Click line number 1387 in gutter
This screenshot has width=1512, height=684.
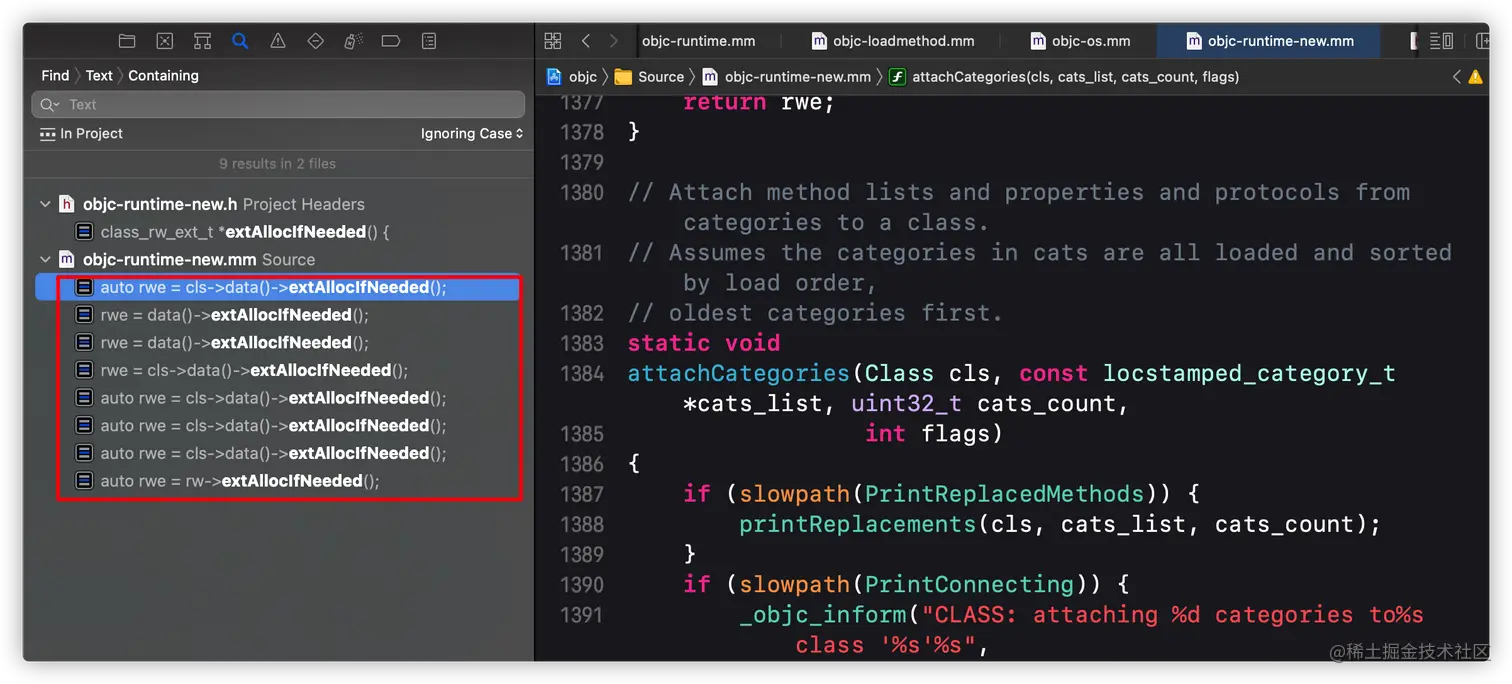click(x=582, y=494)
